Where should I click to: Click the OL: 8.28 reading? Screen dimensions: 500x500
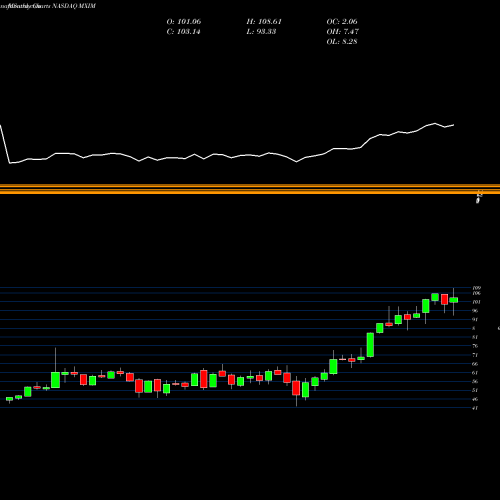342,42
